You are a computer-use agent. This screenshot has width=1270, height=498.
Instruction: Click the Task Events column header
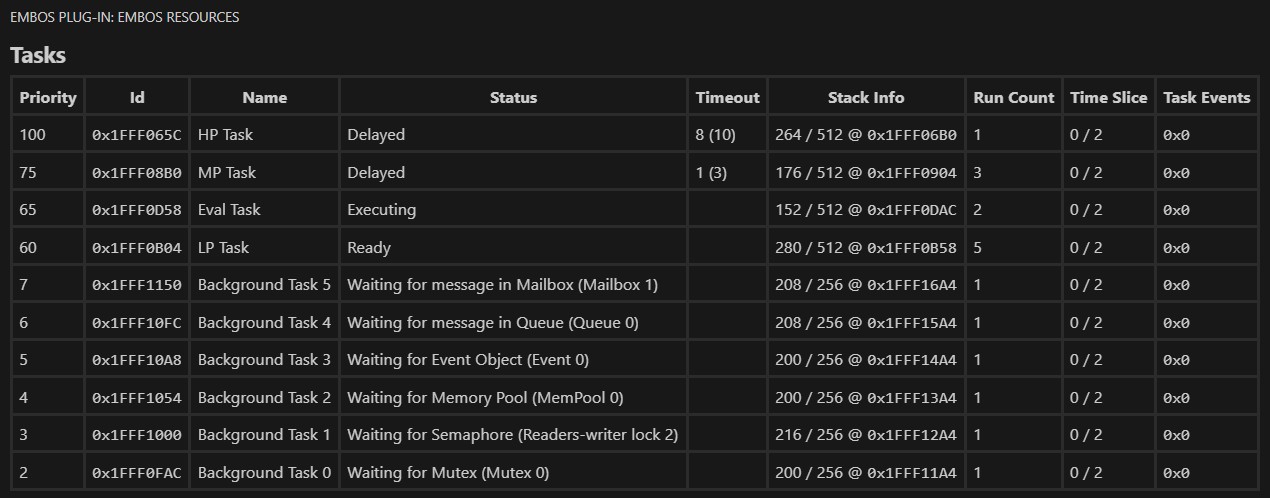[1206, 97]
